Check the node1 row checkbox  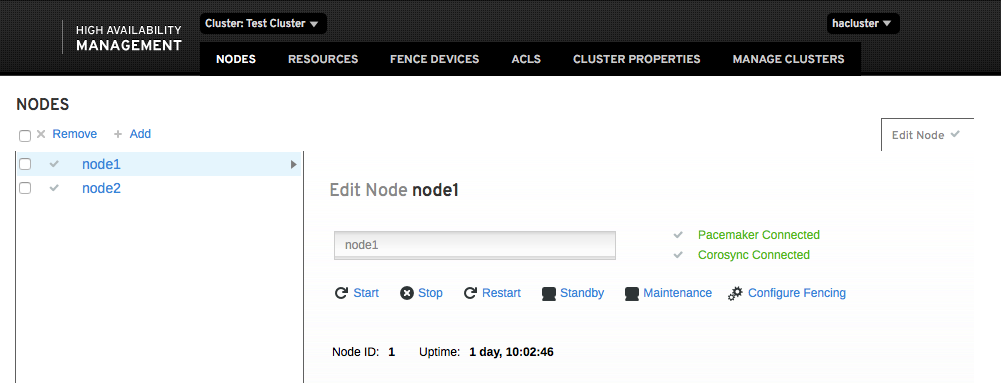tap(25, 164)
